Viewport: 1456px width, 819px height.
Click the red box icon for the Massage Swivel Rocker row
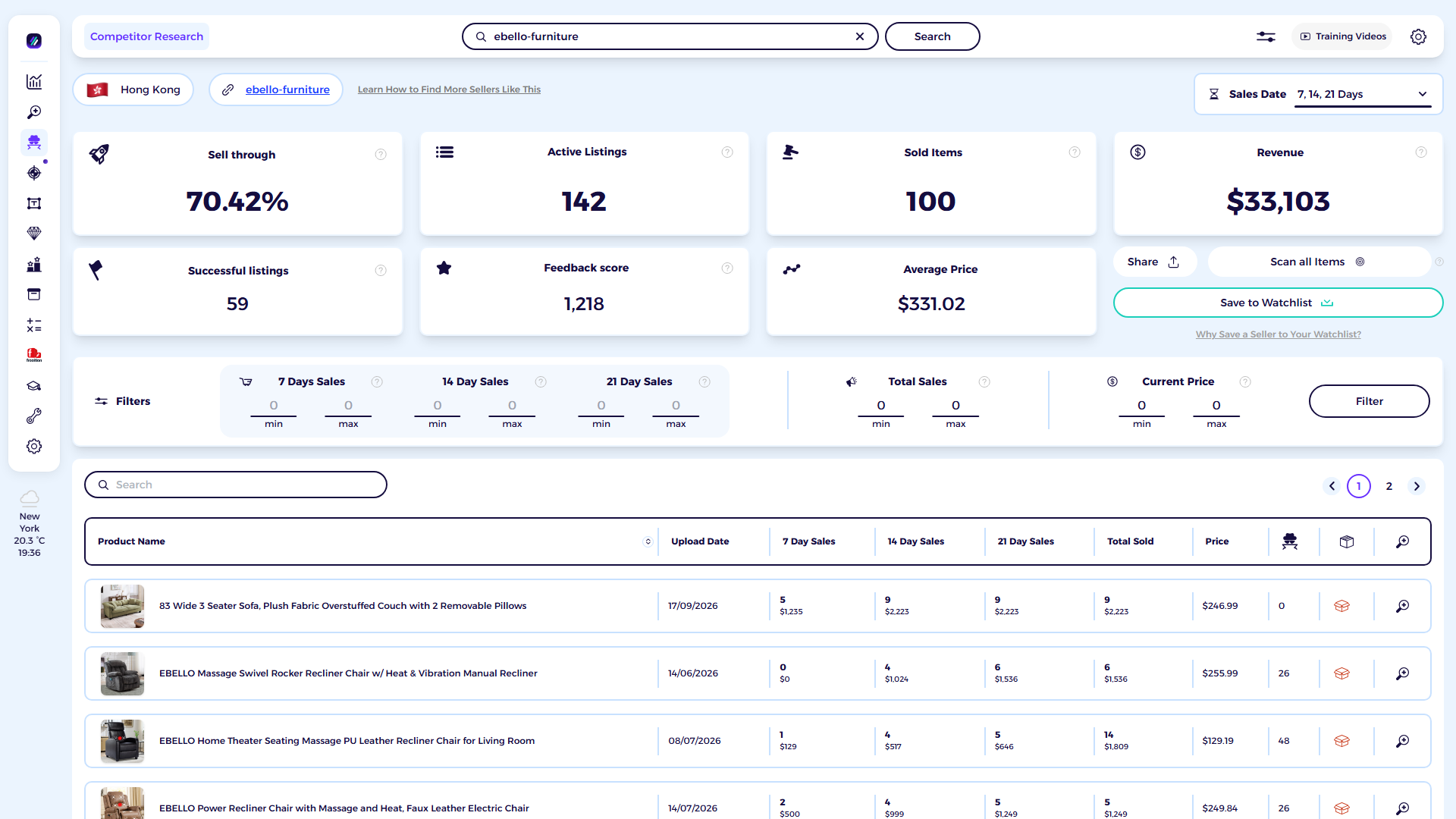(1341, 673)
